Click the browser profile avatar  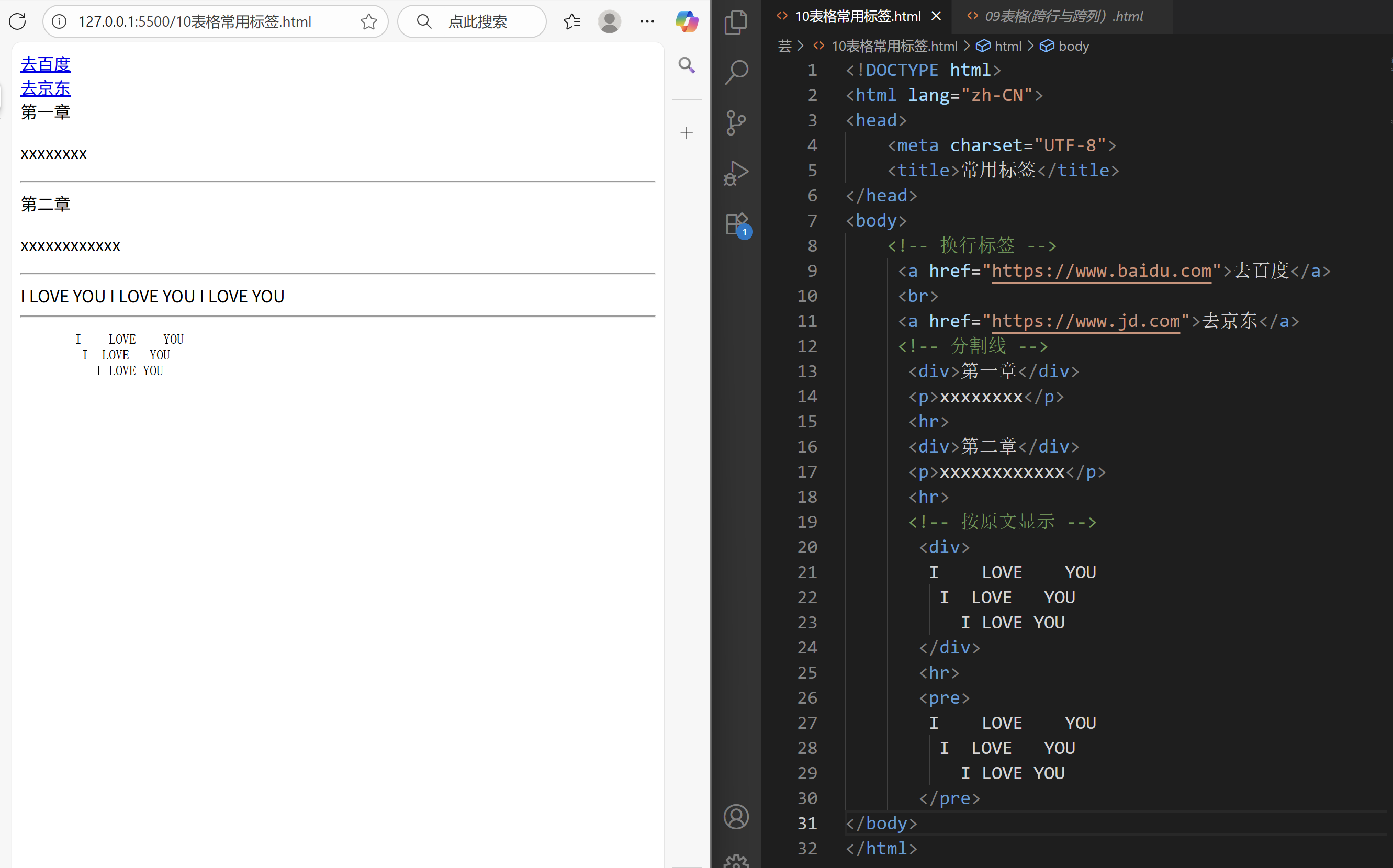pyautogui.click(x=609, y=22)
